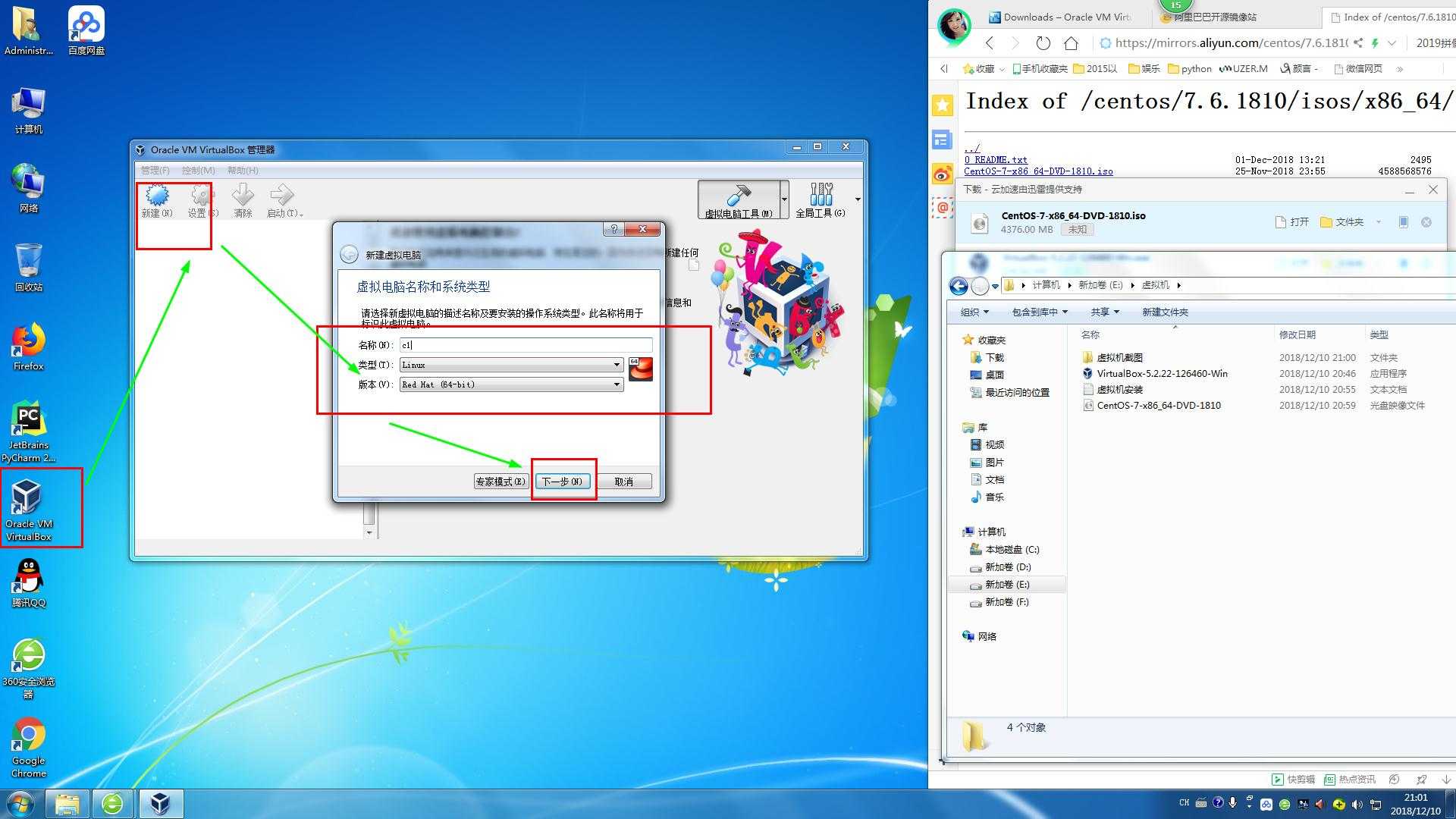The image size is (1456, 819).
Task: Switch to the Index of /centos browser tab
Action: click(x=1391, y=17)
